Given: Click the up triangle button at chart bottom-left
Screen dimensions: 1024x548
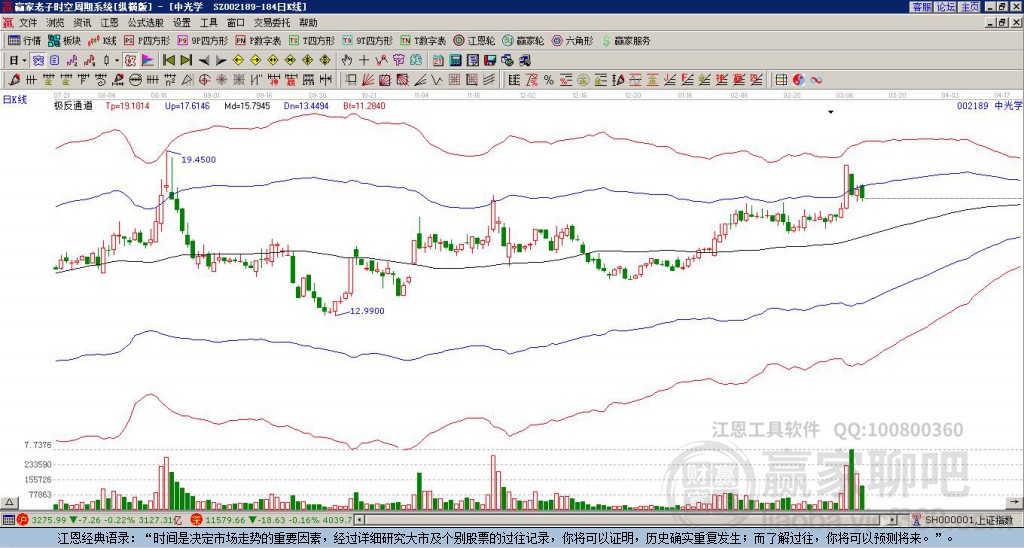Looking at the screenshot, I should (x=9, y=502).
